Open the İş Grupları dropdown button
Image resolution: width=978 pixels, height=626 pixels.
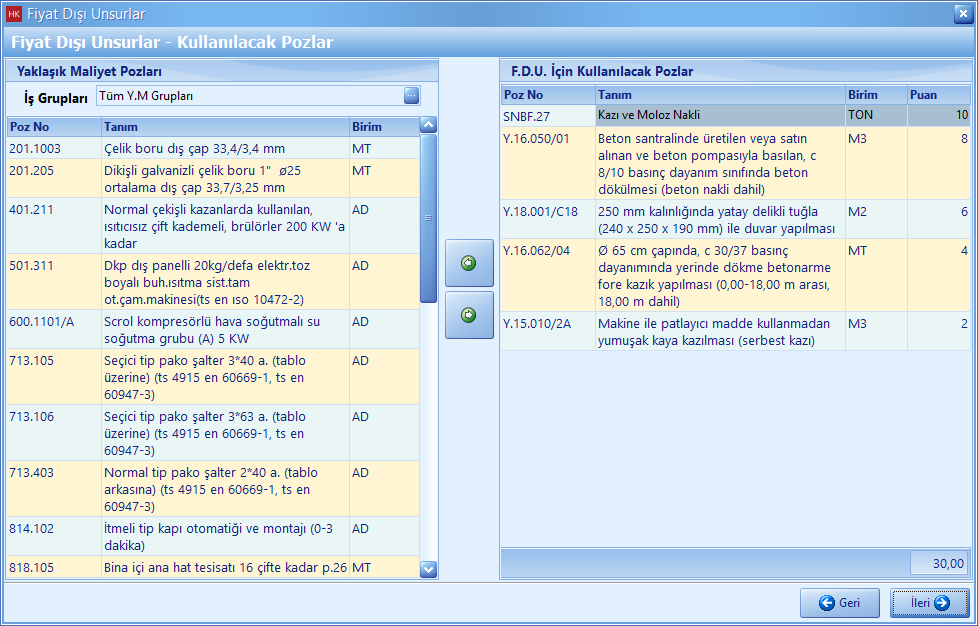(x=411, y=96)
